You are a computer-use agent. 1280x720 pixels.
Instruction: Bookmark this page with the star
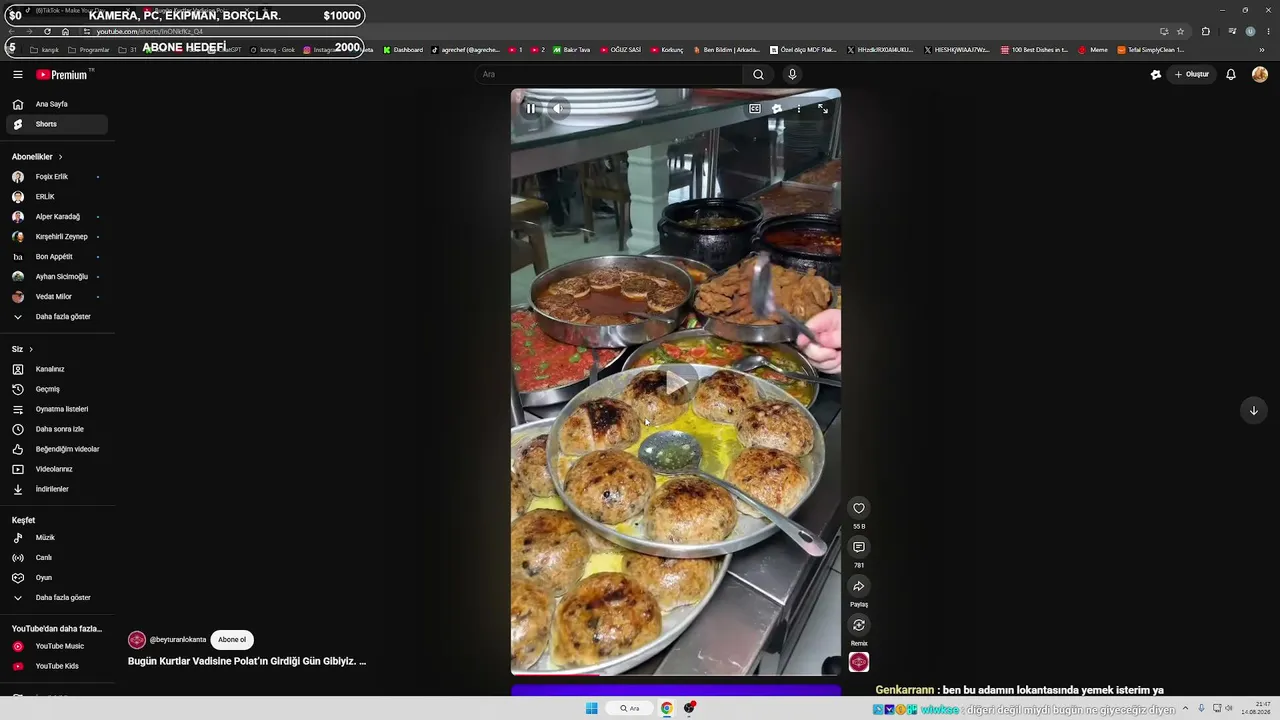pos(1180,31)
